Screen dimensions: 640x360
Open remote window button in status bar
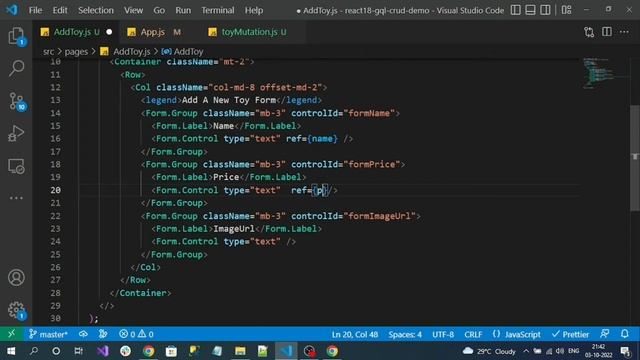click(x=11, y=334)
